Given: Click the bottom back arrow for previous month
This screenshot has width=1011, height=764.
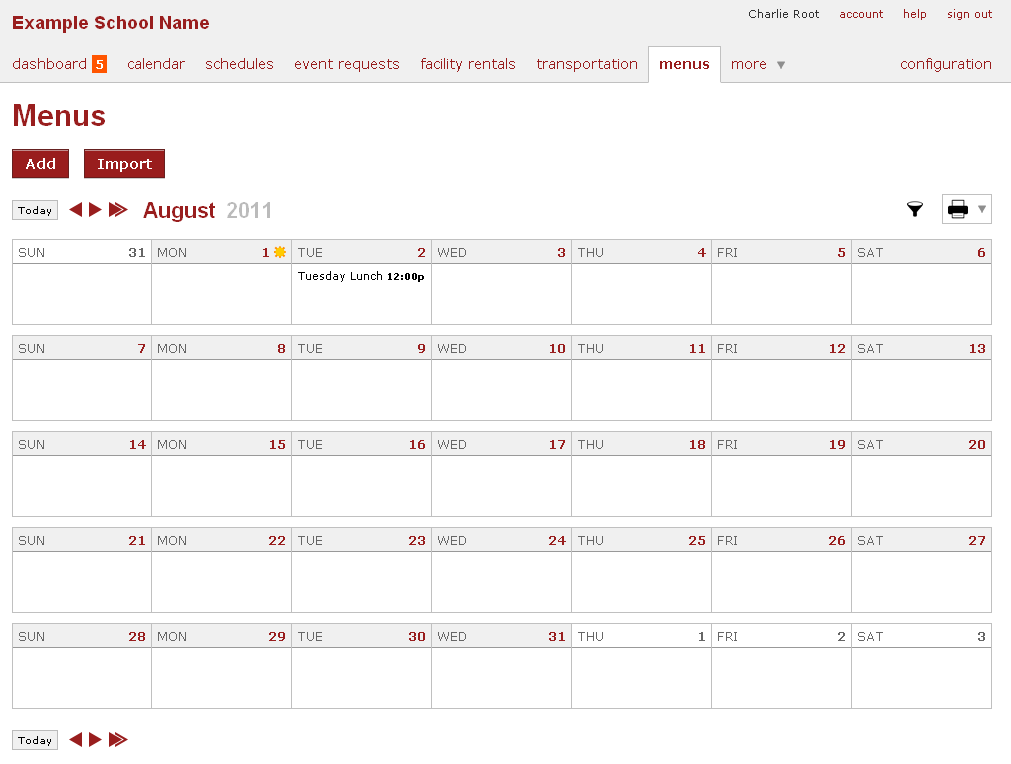Looking at the screenshot, I should (x=76, y=739).
